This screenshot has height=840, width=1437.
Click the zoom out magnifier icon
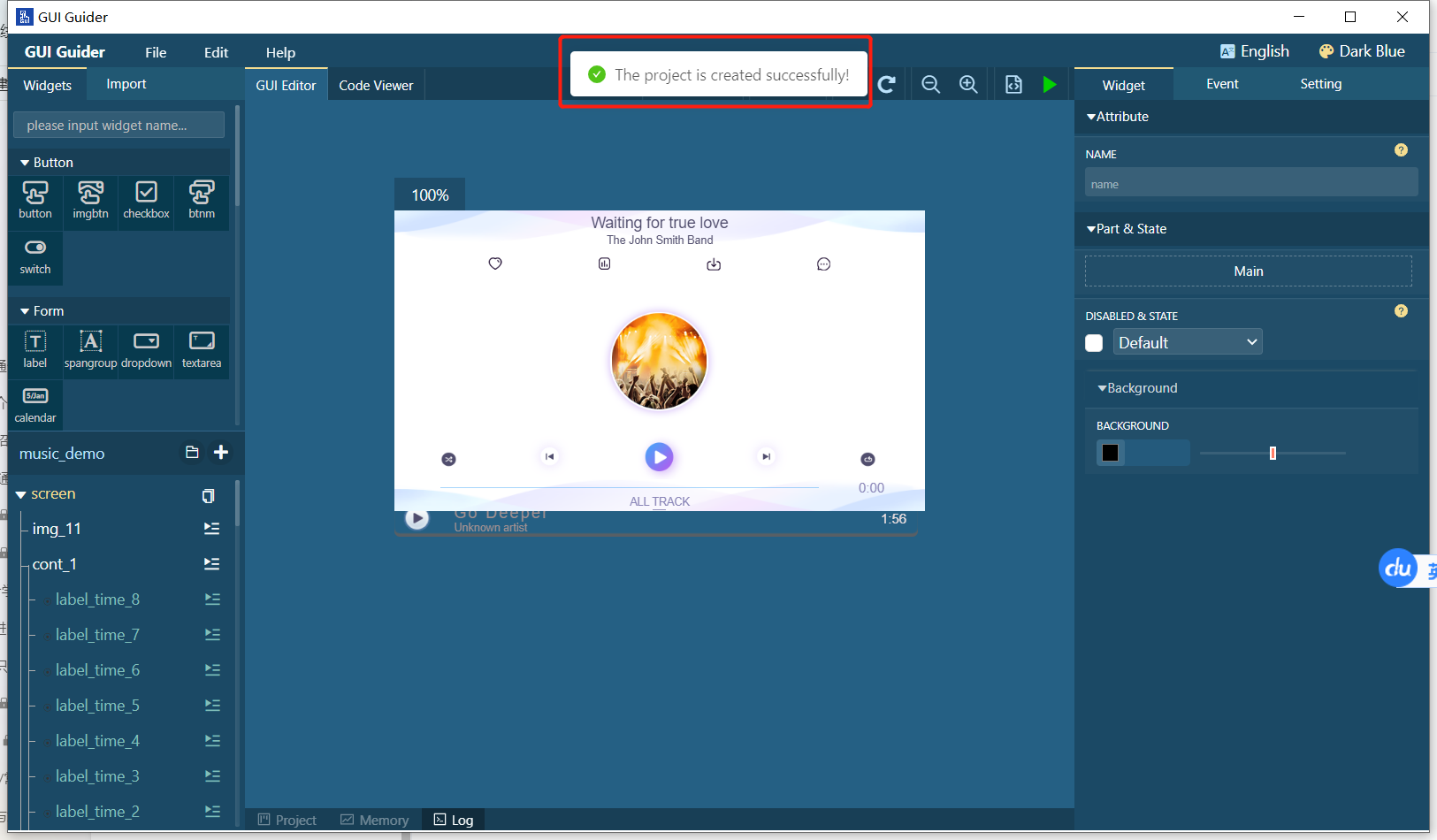click(x=930, y=85)
